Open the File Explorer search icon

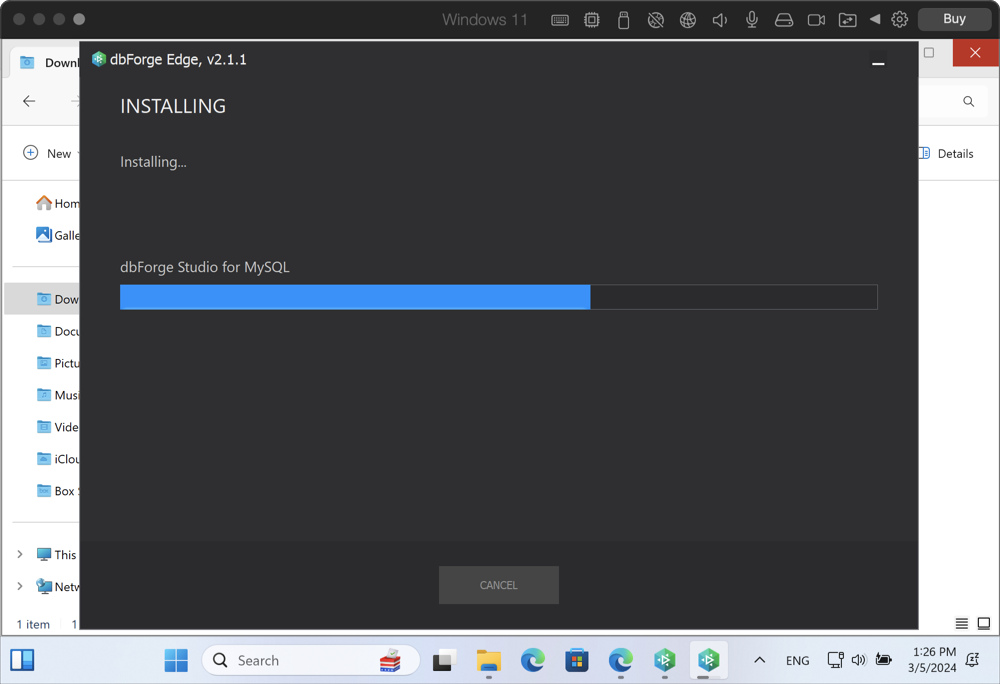(x=968, y=101)
